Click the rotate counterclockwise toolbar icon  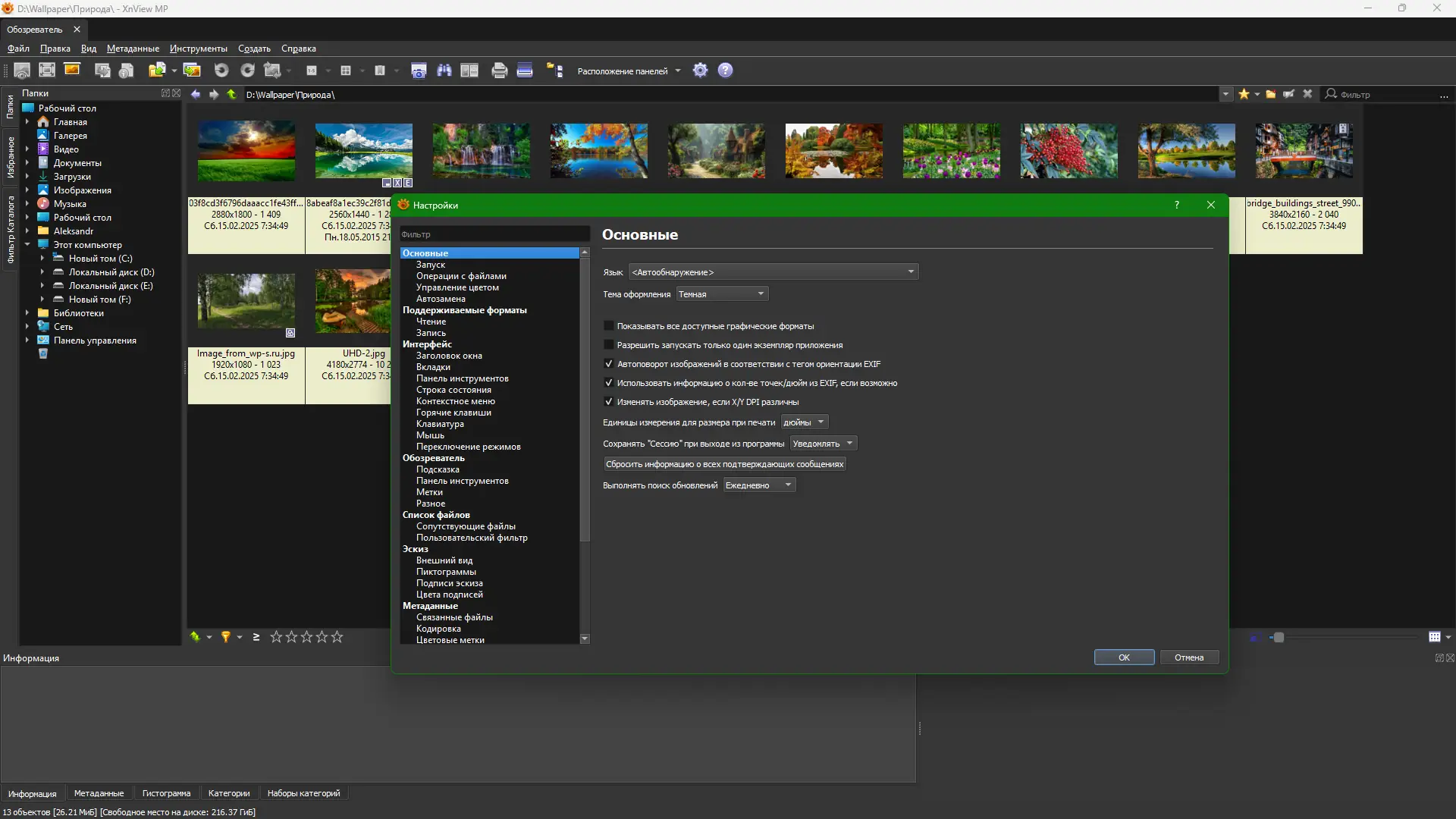221,71
